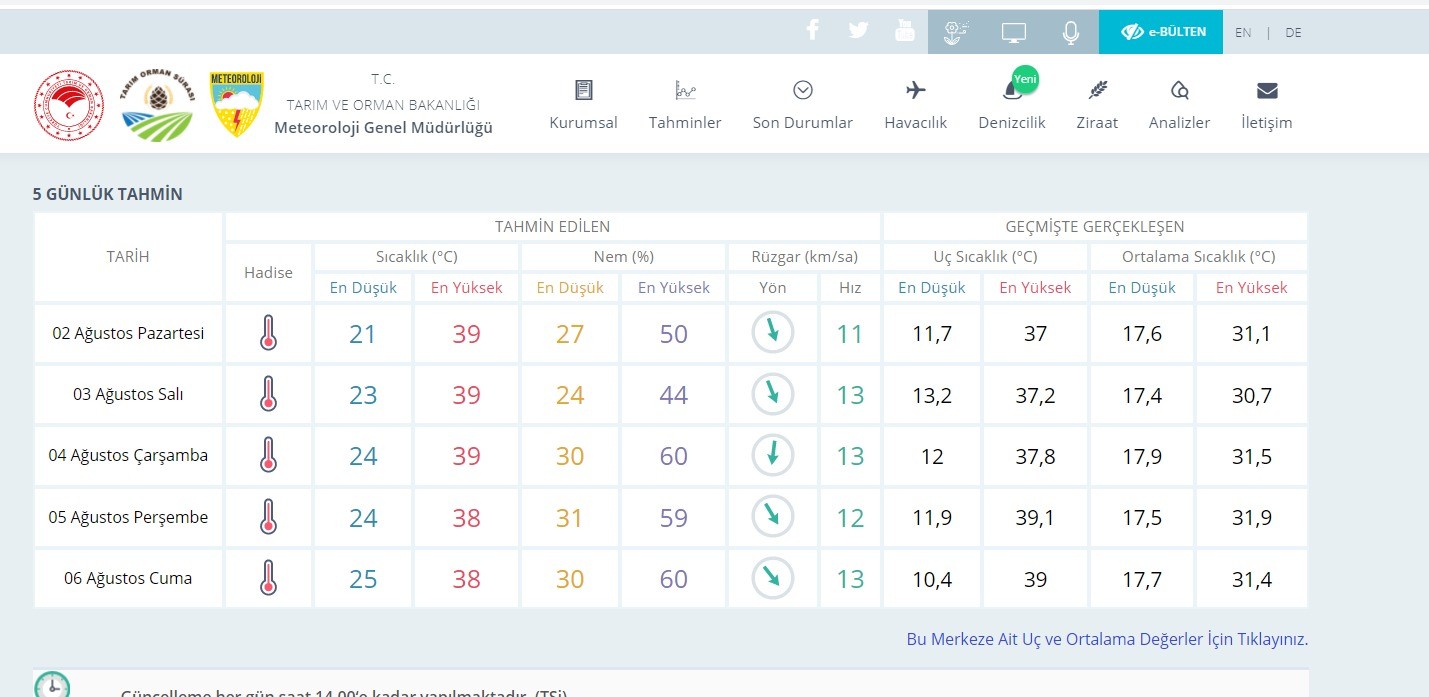Switch language to DE
This screenshot has height=697, width=1429.
tap(1293, 32)
